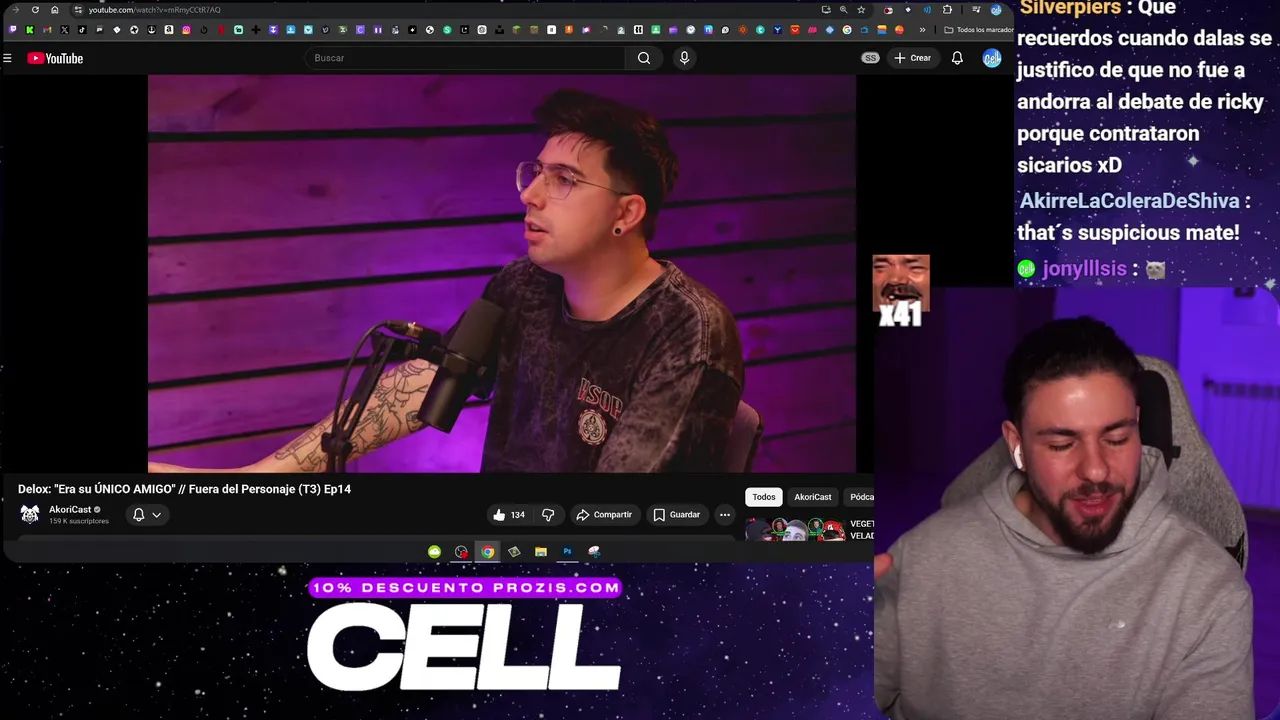Open the account avatar menu
The image size is (1280, 720).
point(991,58)
